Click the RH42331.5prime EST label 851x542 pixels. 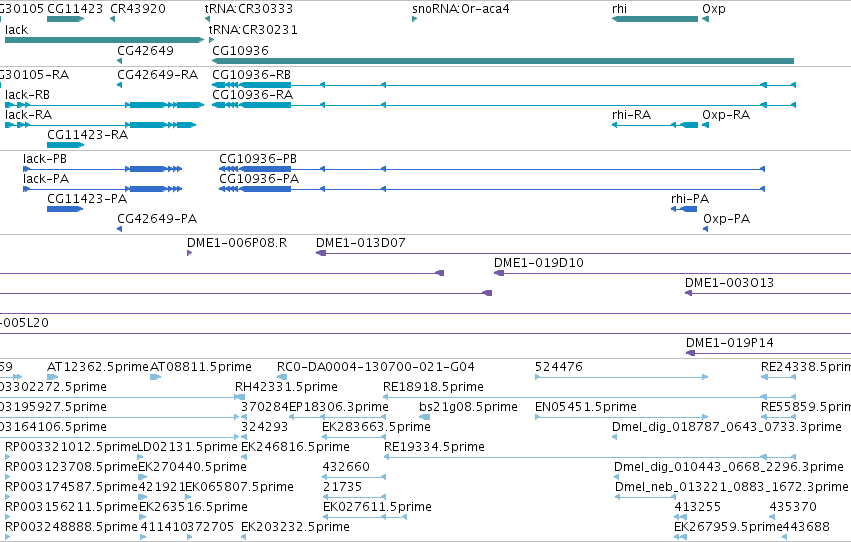coord(286,387)
